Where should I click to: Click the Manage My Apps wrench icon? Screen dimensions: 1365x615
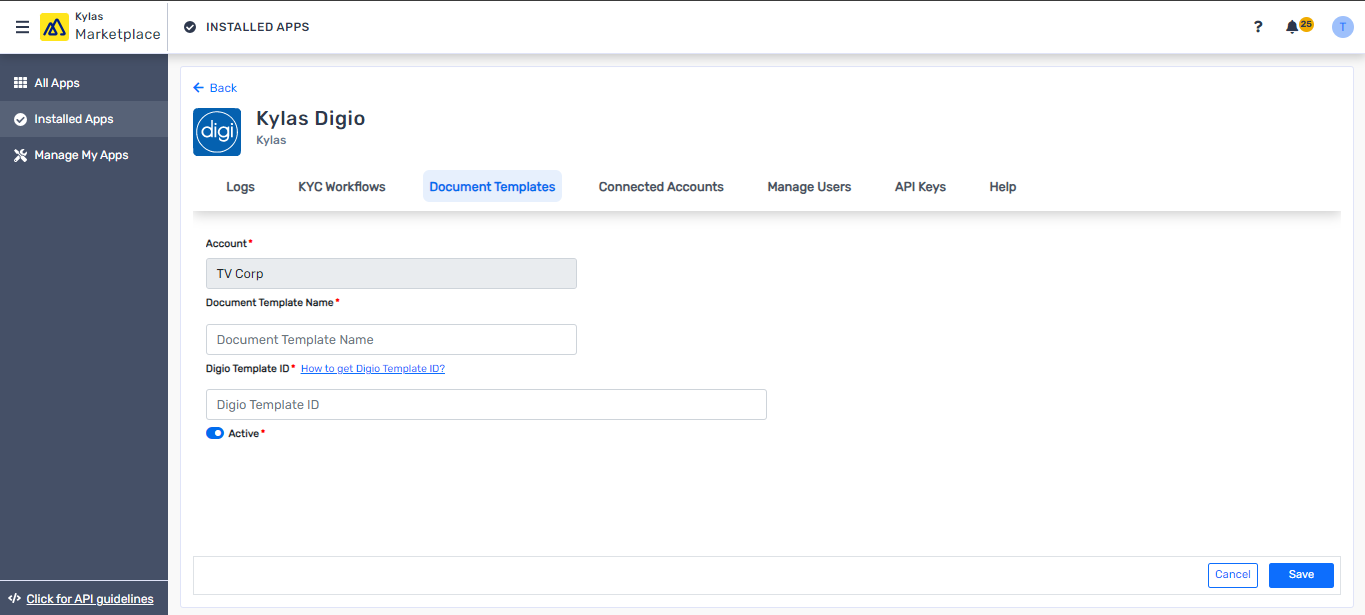point(21,155)
